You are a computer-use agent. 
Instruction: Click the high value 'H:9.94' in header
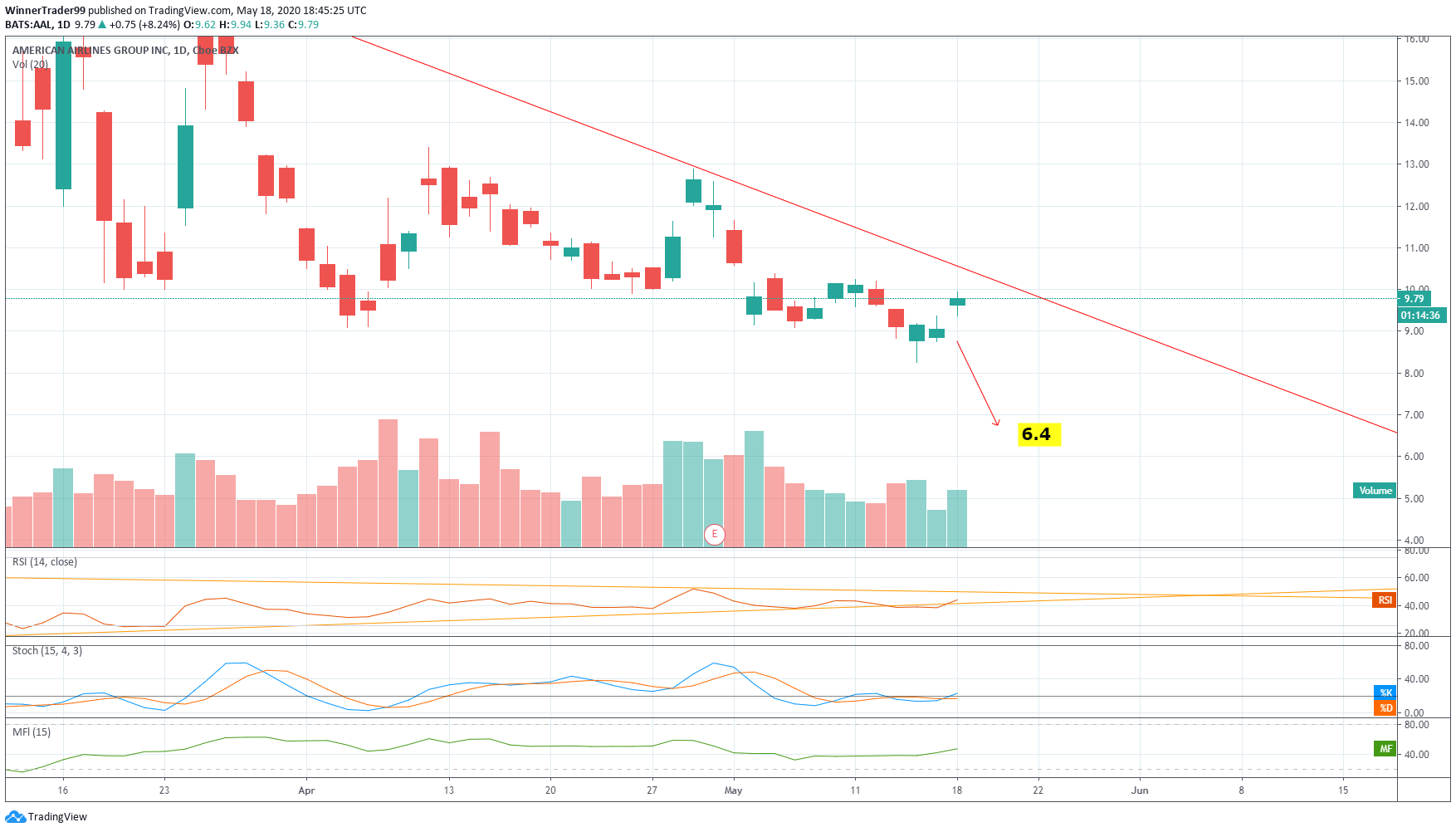[x=235, y=25]
